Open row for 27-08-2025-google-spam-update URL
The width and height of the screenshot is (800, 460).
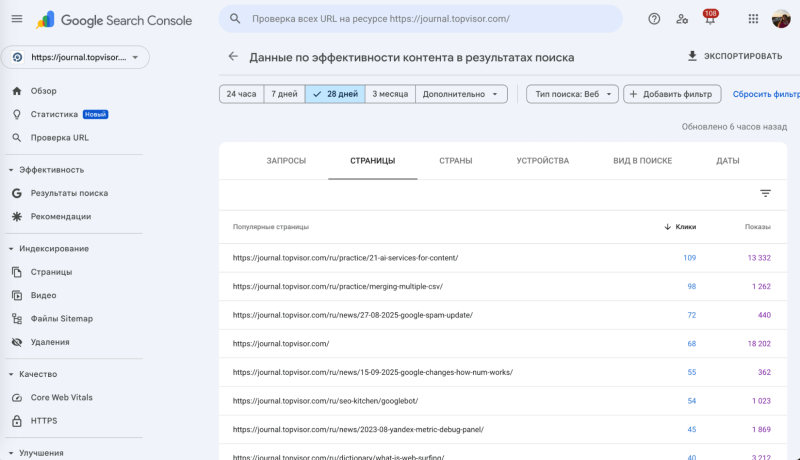(503, 315)
